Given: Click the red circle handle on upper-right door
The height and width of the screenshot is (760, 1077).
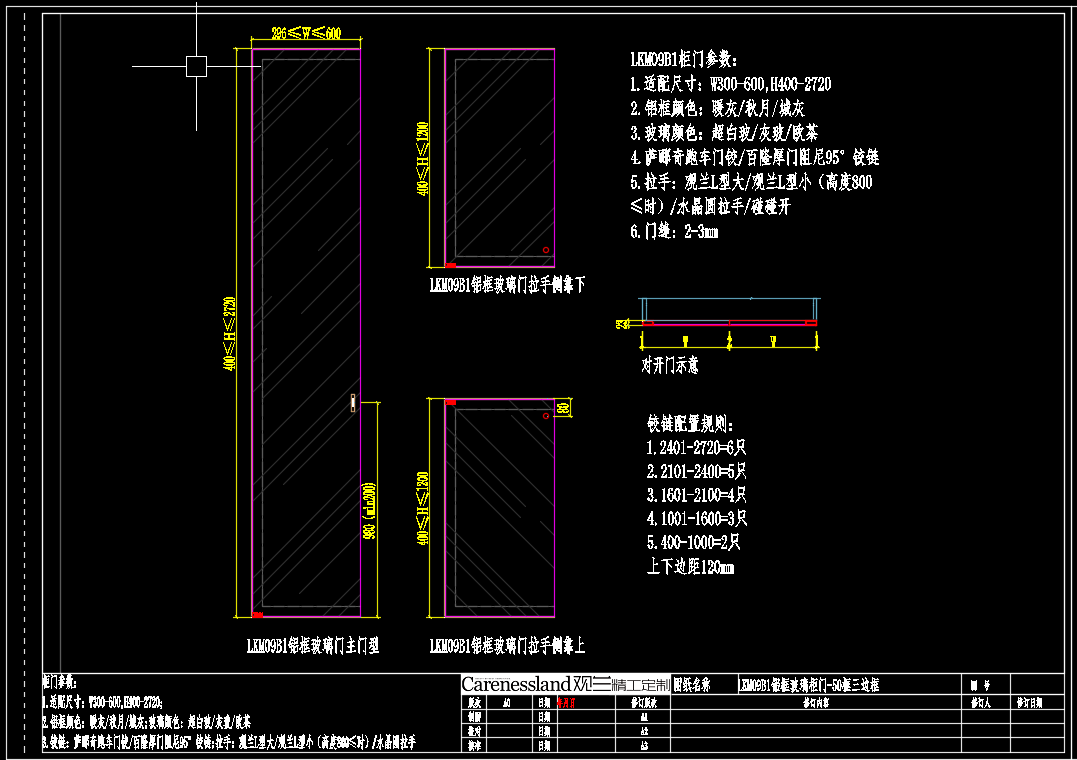Looking at the screenshot, I should [545, 250].
